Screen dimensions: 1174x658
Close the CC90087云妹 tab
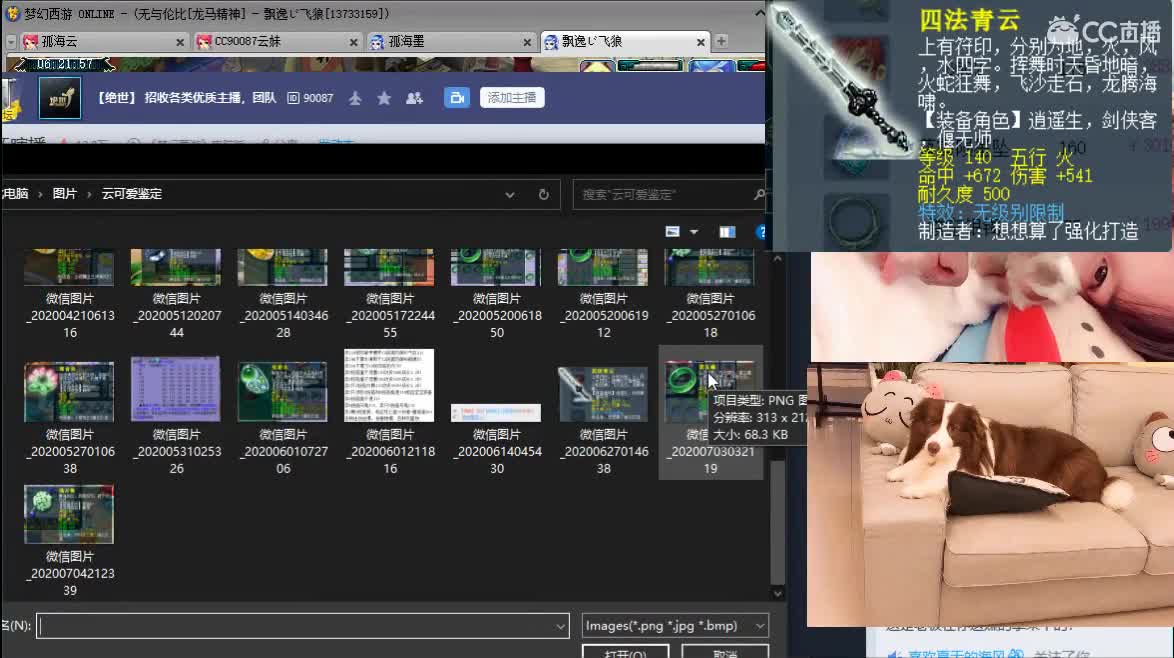pyautogui.click(x=353, y=43)
